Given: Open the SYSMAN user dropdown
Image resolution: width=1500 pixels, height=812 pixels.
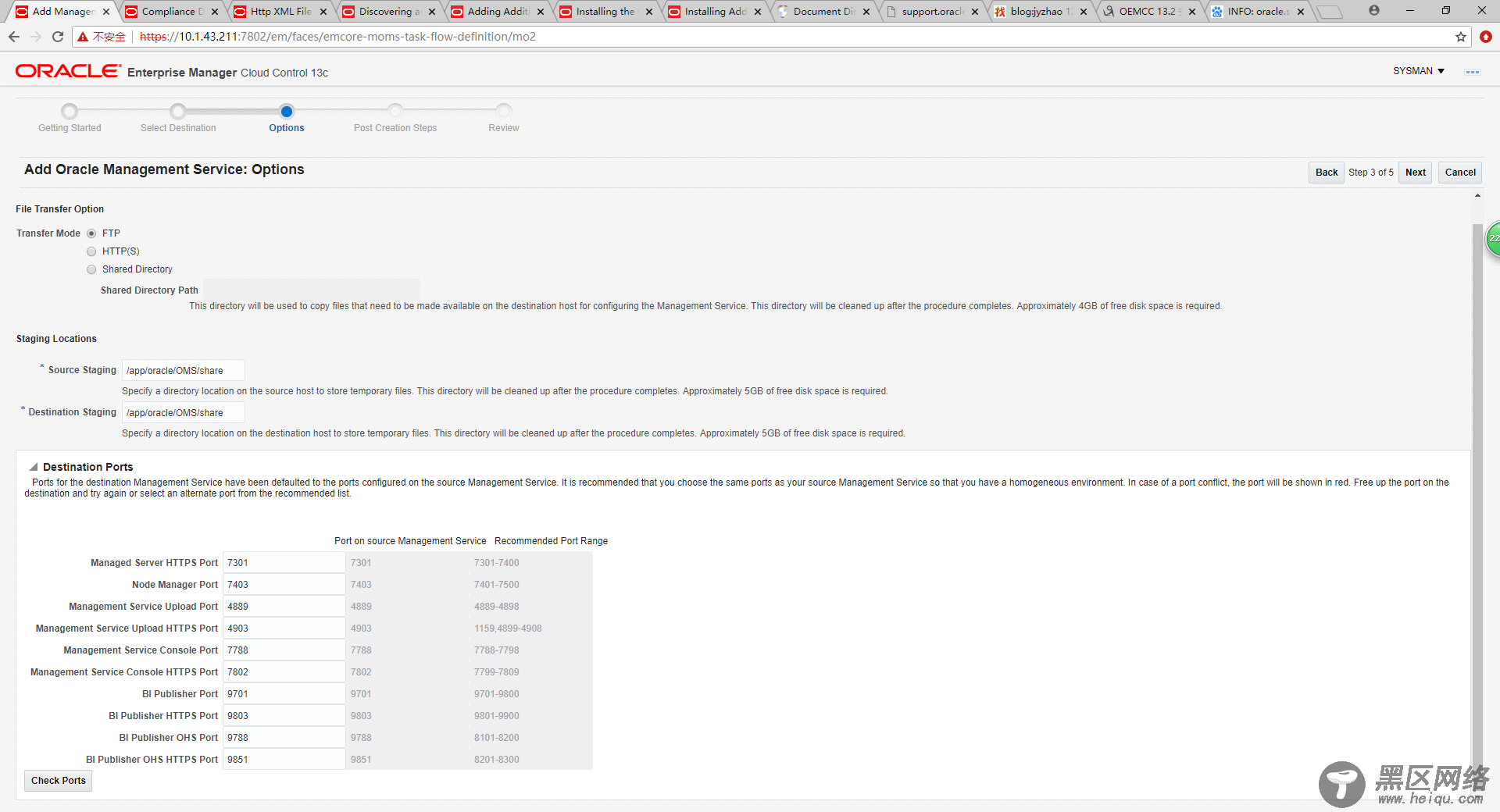Looking at the screenshot, I should (1418, 71).
